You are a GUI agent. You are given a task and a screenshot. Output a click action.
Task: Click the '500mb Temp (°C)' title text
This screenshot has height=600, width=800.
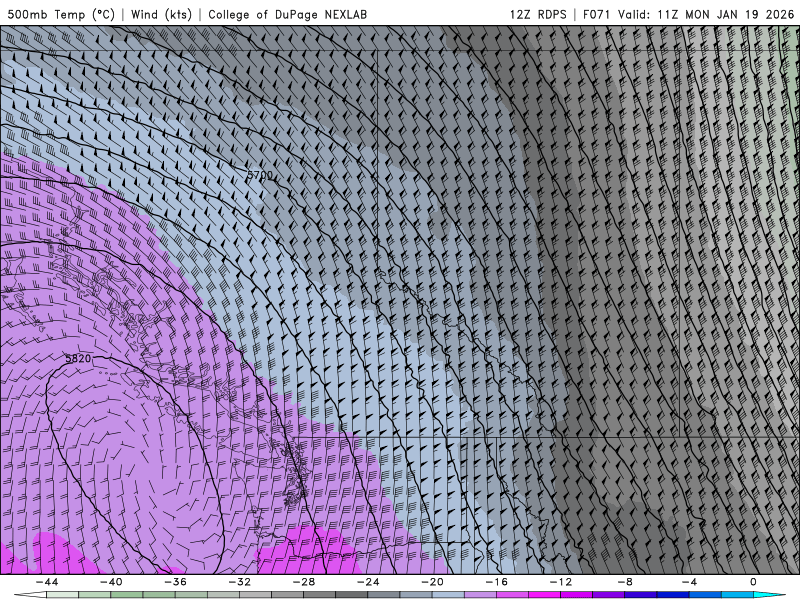[61, 14]
